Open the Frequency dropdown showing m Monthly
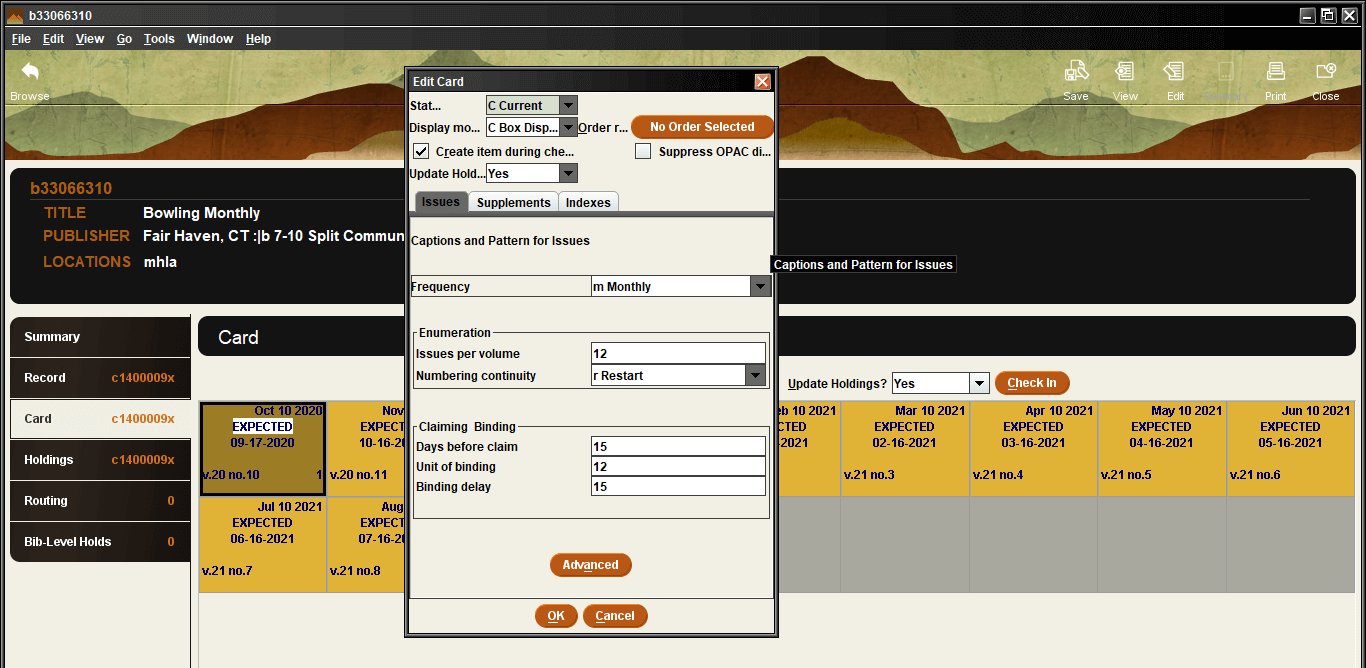This screenshot has height=668, width=1366. (x=761, y=286)
